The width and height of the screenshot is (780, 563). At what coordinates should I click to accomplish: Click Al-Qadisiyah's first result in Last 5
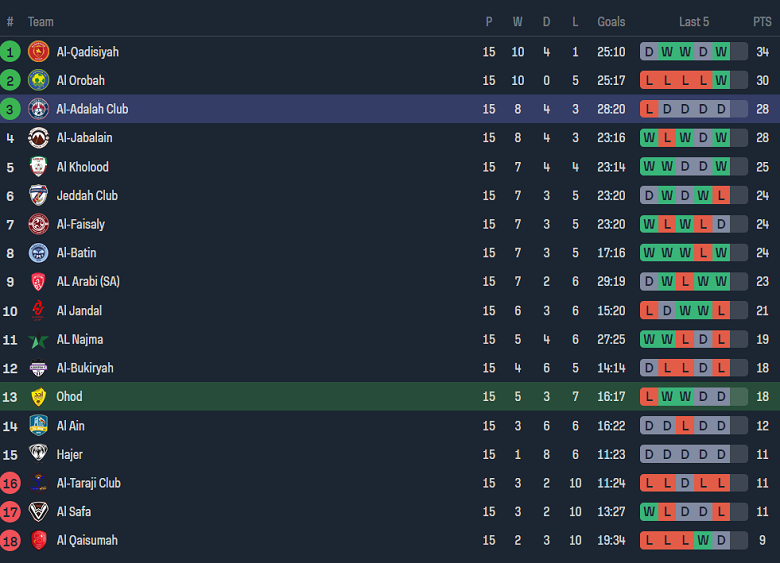[x=649, y=52]
